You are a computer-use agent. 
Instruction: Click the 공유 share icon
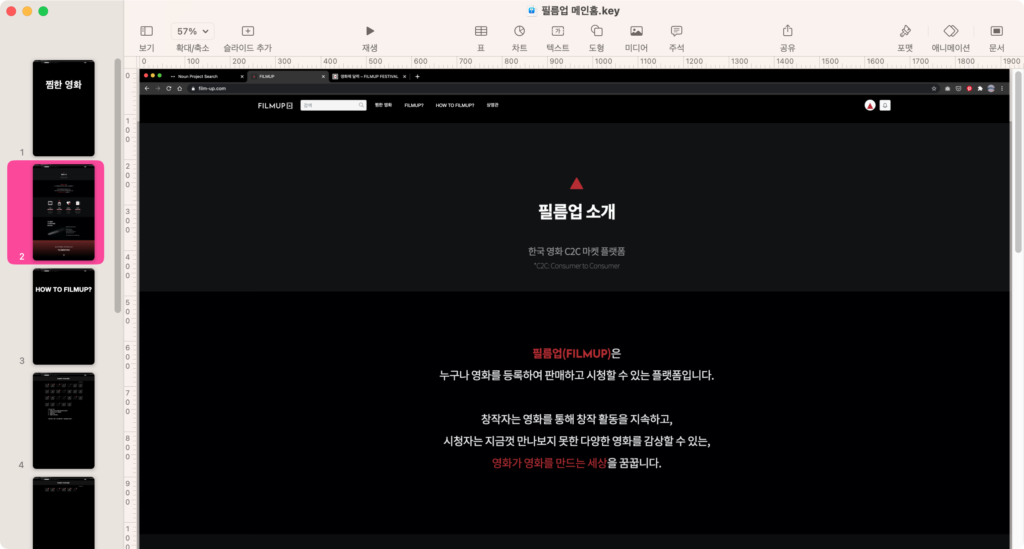click(788, 31)
